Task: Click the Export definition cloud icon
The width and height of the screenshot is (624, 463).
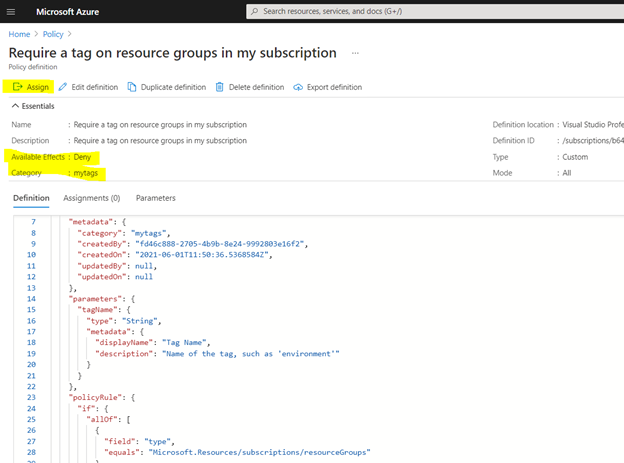Action: pos(298,87)
